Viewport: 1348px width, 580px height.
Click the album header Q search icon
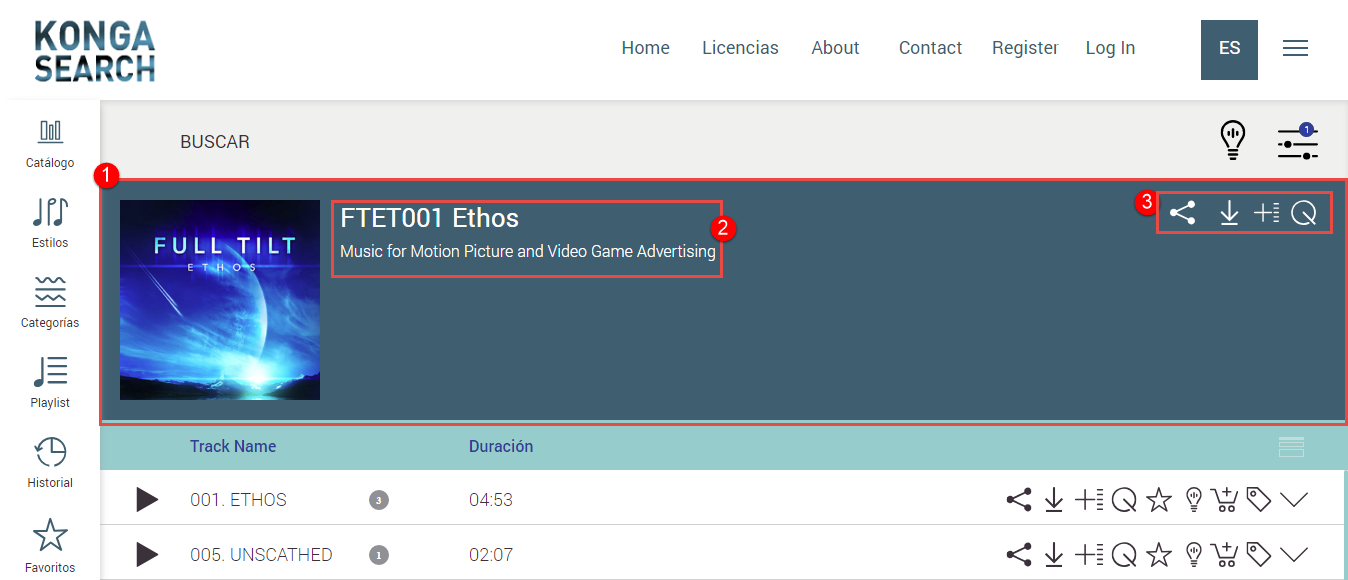pos(1304,213)
